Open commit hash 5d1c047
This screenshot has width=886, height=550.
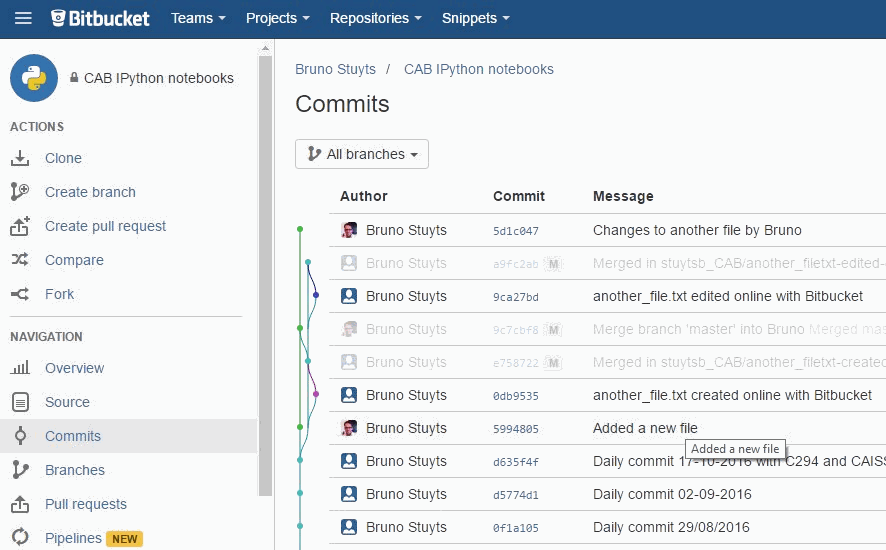(515, 231)
